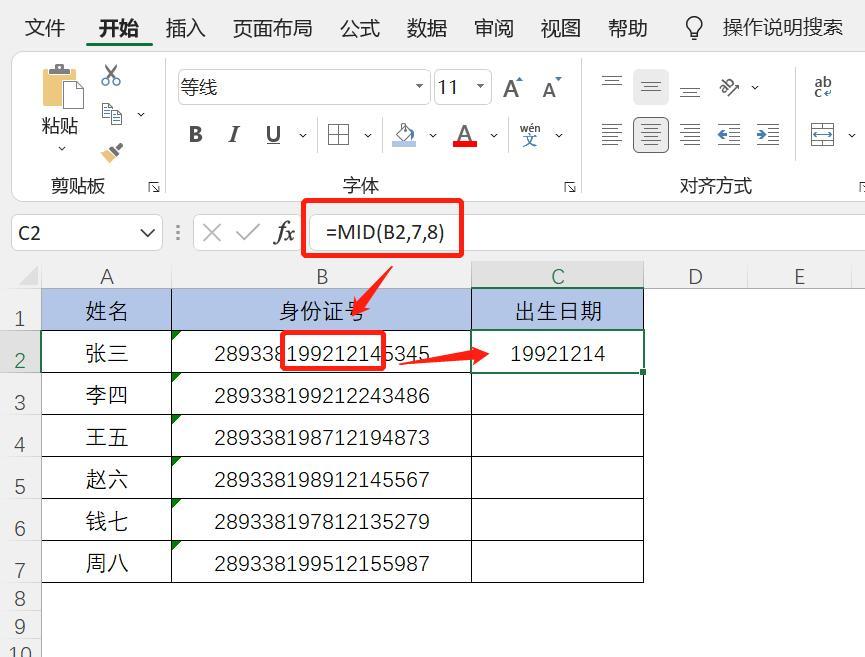Select cell C2 showing 19921214
Viewport: 865px width, 657px height.
pyautogui.click(x=558, y=352)
